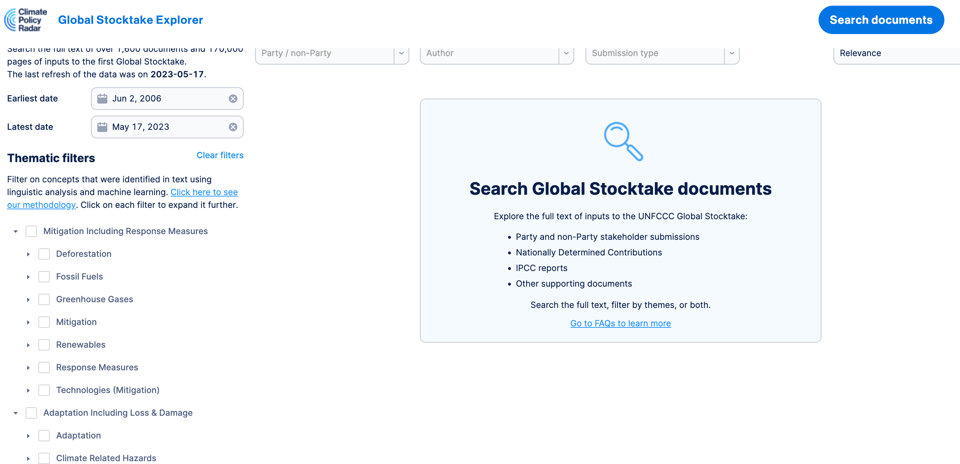The image size is (960, 464).
Task: Tick the Response Measures checkbox
Action: (x=44, y=367)
